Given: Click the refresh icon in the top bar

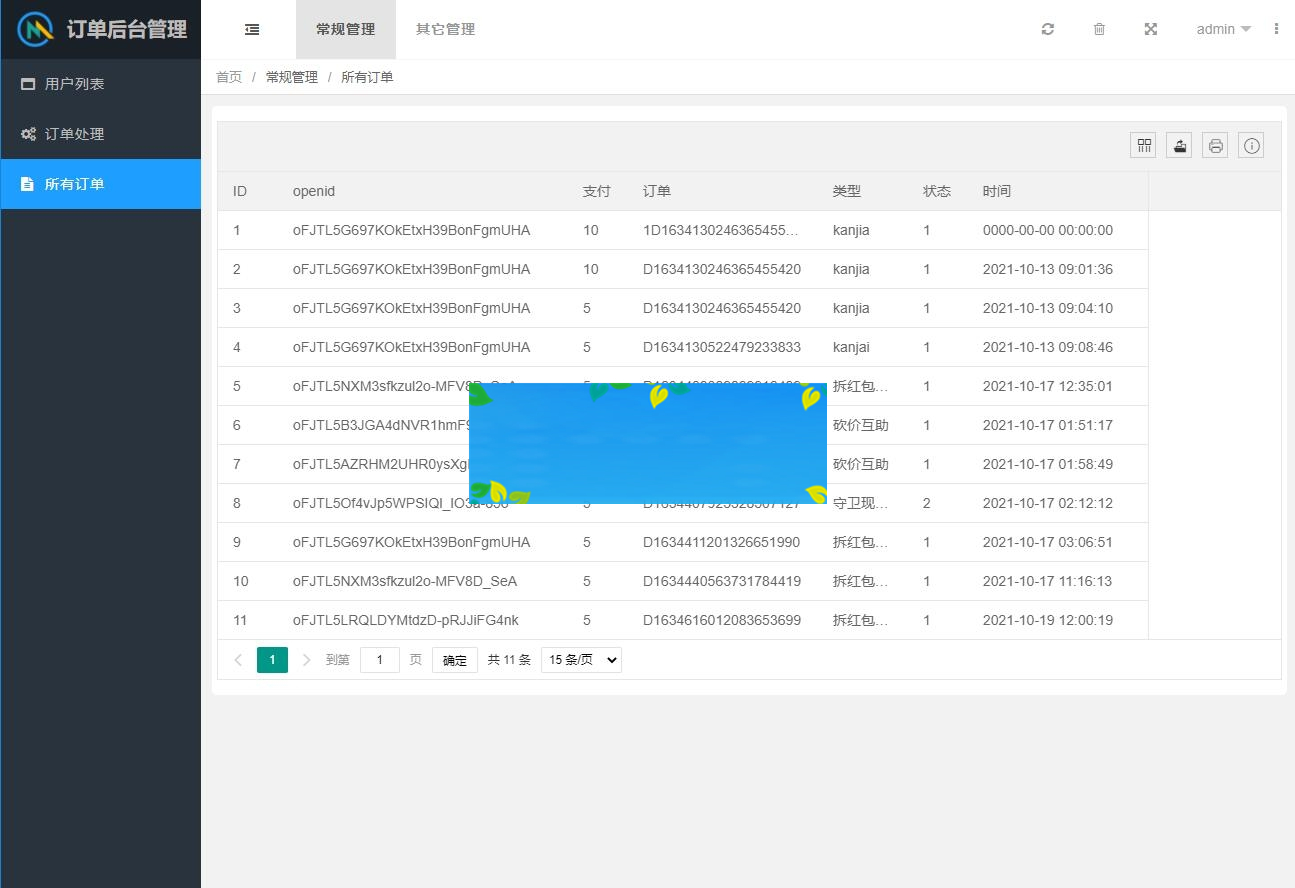Looking at the screenshot, I should 1047,29.
